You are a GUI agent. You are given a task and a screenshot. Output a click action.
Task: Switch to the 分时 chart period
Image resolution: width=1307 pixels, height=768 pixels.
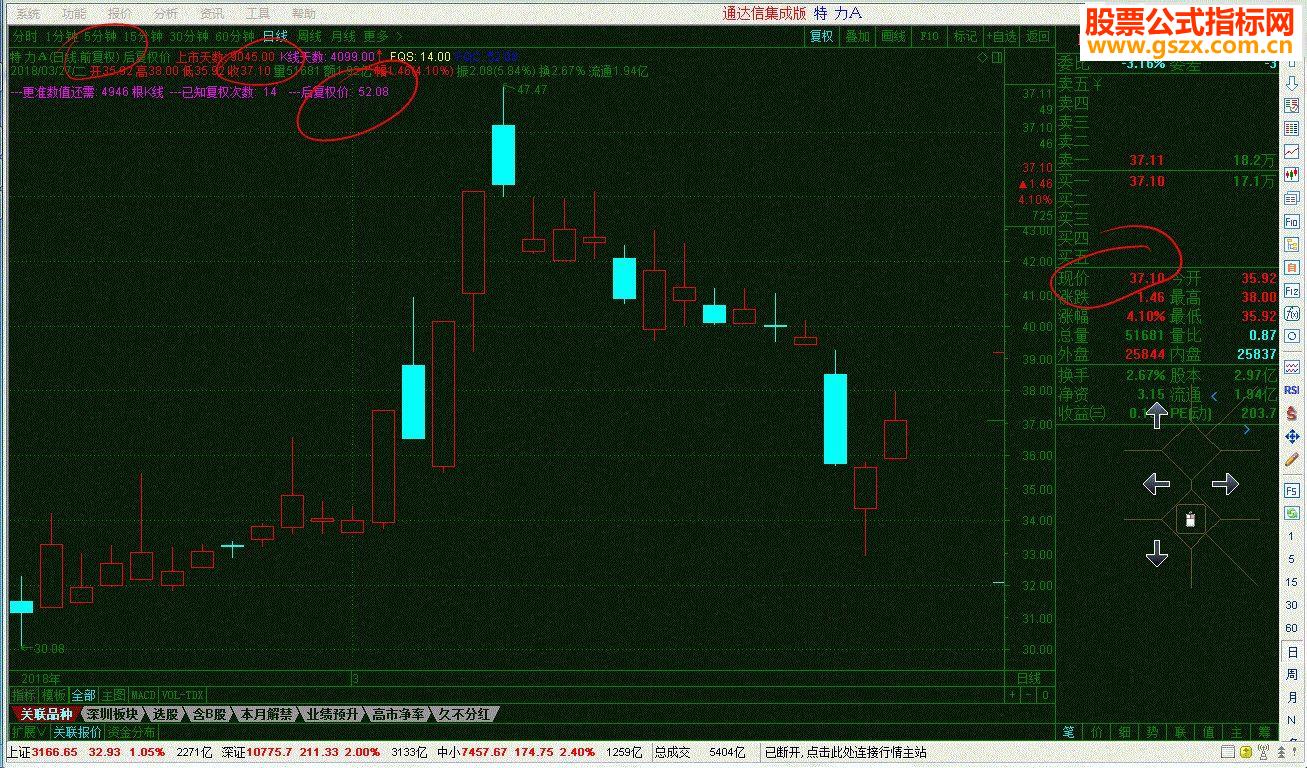click(24, 36)
